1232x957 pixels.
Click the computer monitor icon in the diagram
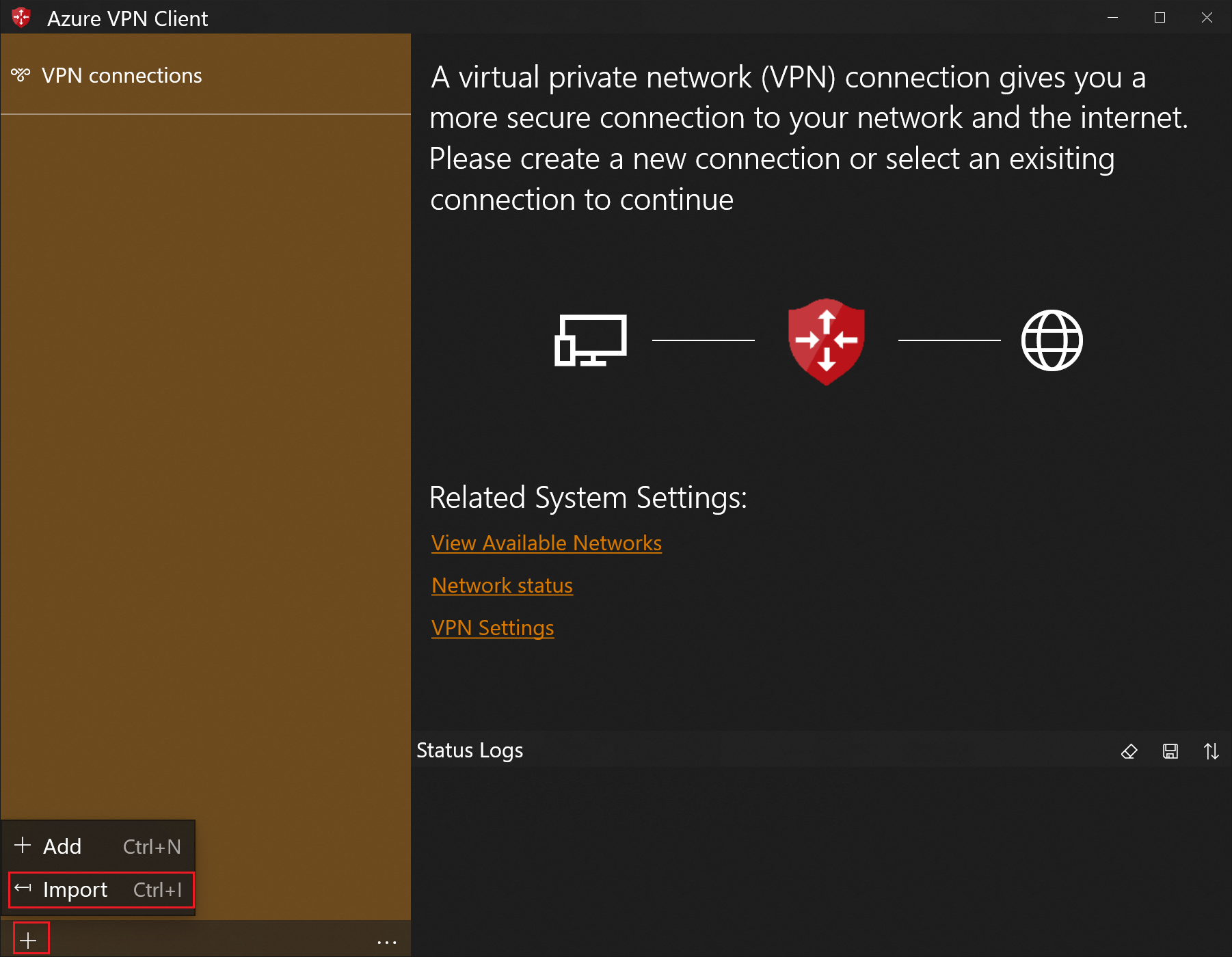pyautogui.click(x=591, y=340)
